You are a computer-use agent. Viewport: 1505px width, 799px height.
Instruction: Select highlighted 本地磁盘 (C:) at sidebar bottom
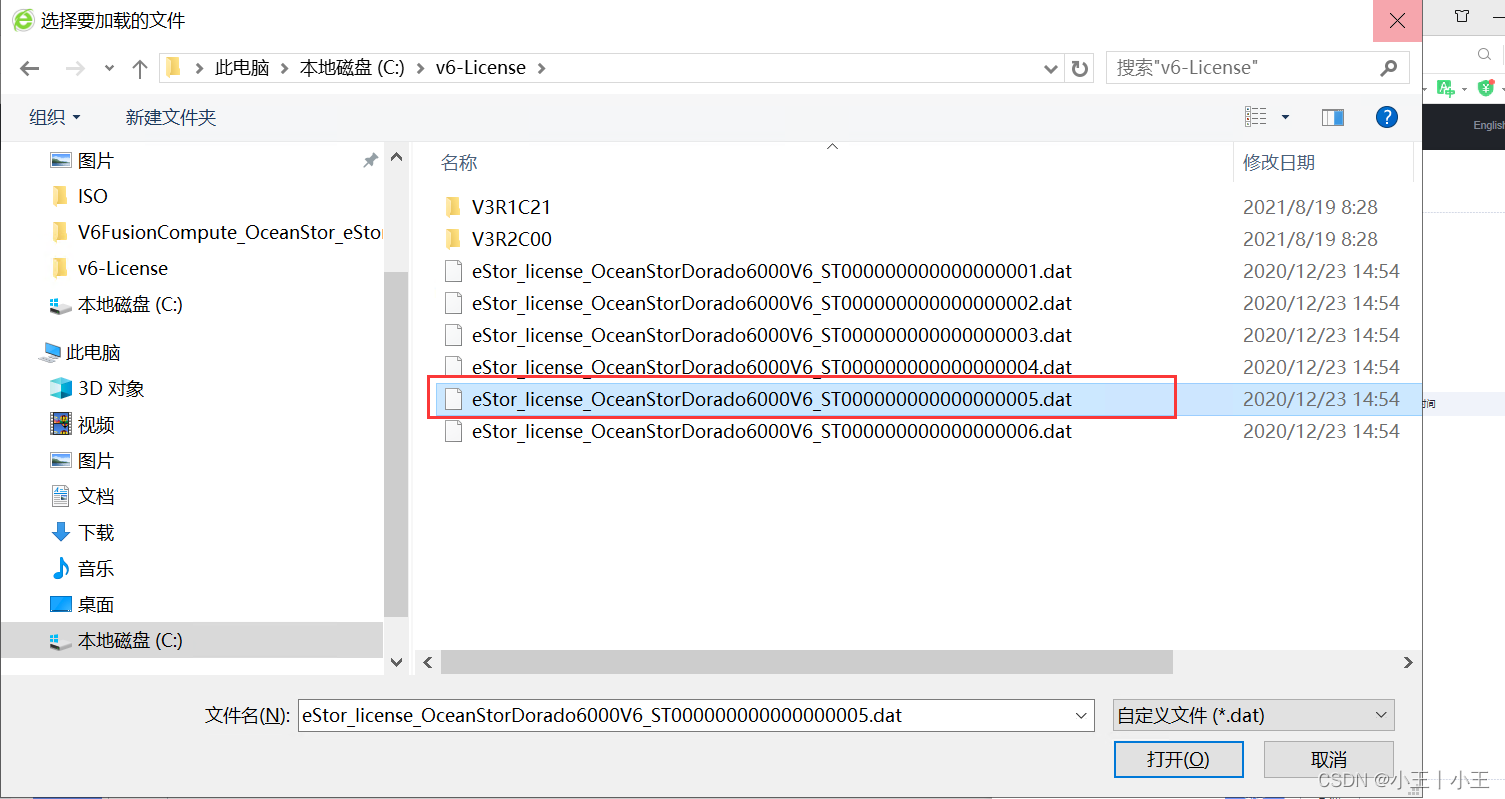[x=191, y=640]
